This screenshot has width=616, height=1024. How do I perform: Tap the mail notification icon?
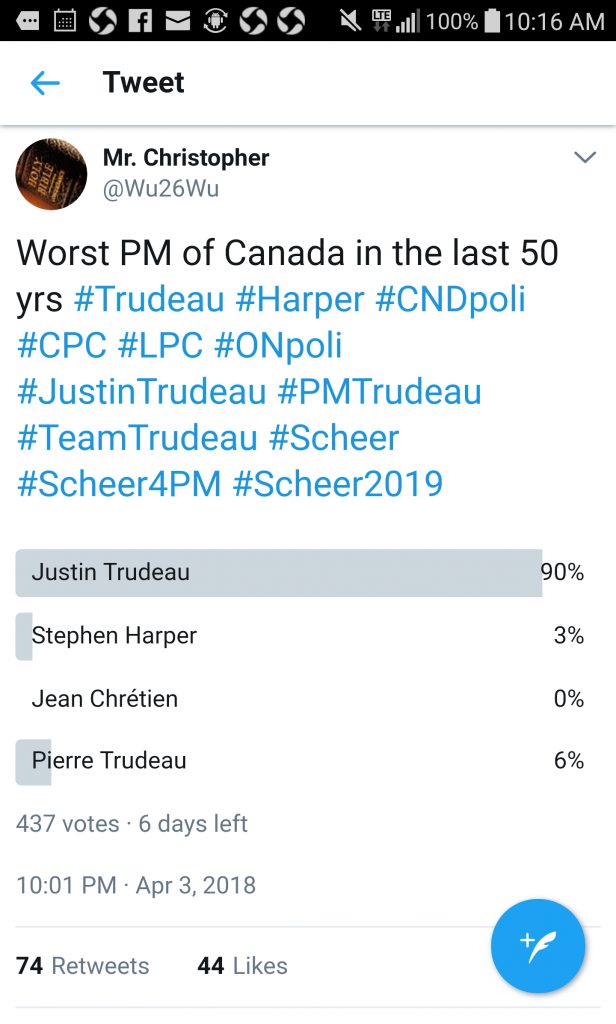click(x=178, y=20)
